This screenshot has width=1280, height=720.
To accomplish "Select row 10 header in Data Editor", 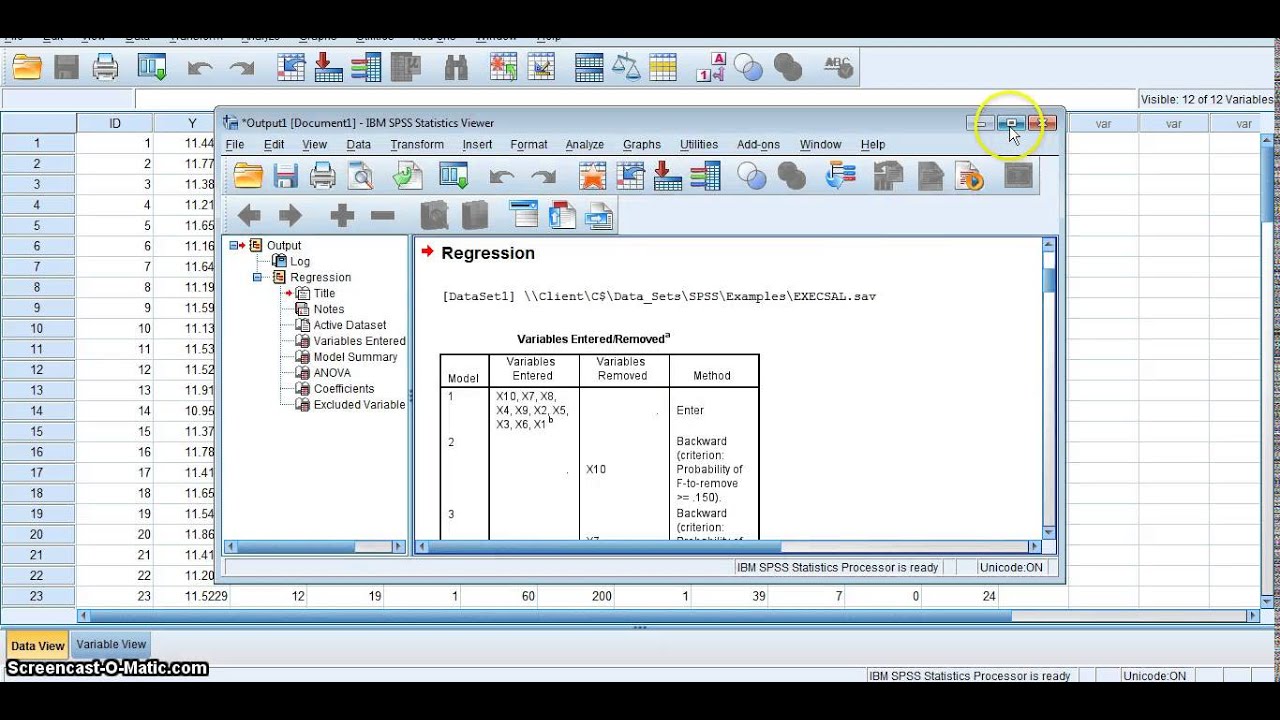I will coord(37,329).
